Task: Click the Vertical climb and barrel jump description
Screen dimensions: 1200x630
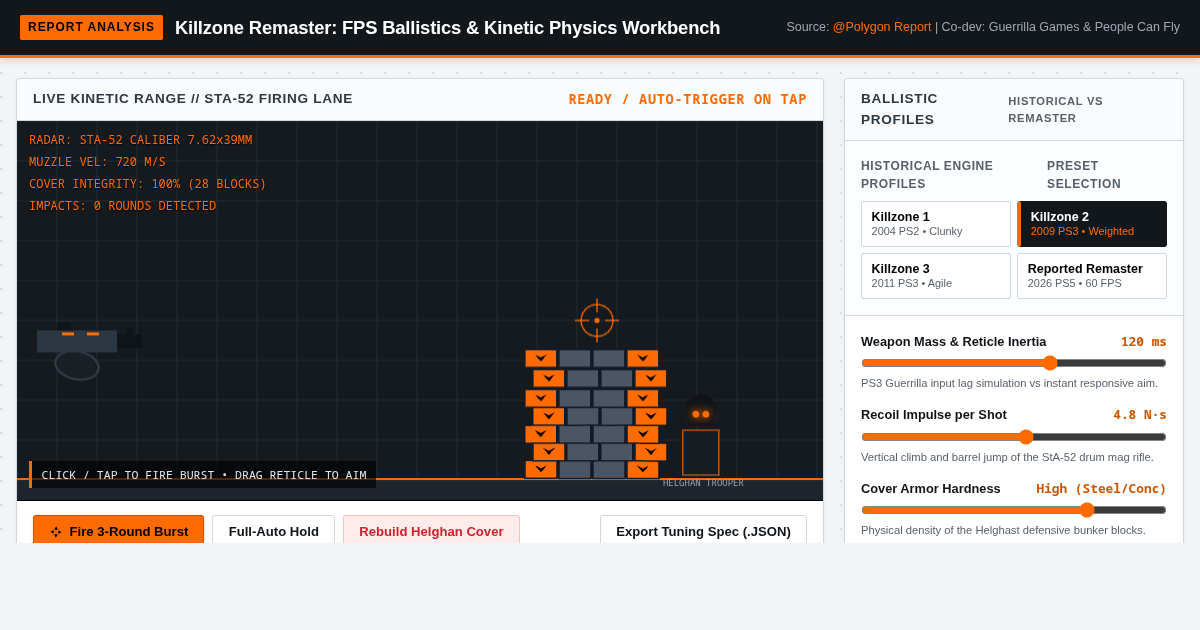Action: (x=1007, y=457)
